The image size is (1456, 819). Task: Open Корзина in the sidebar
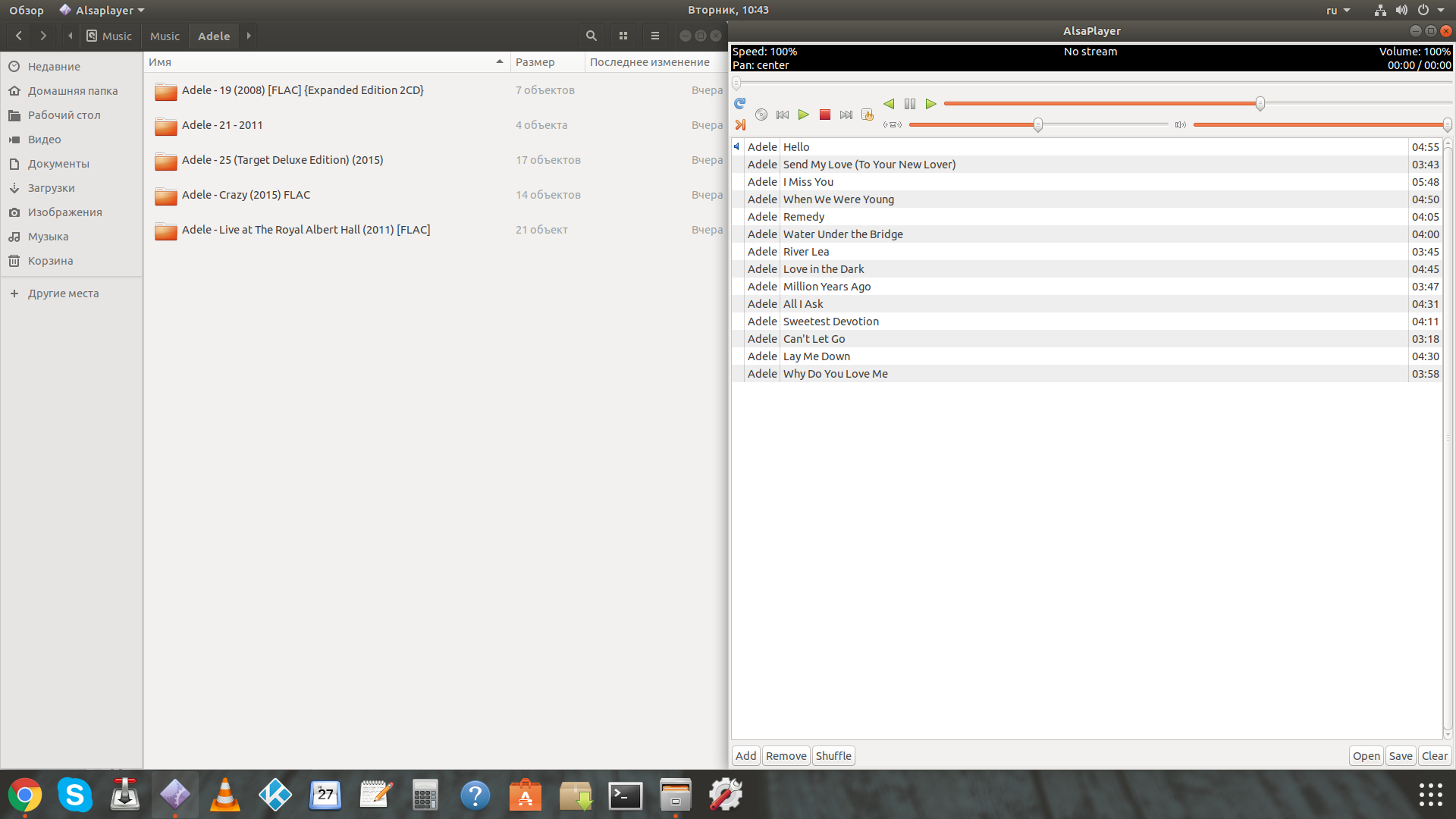[x=71, y=261]
